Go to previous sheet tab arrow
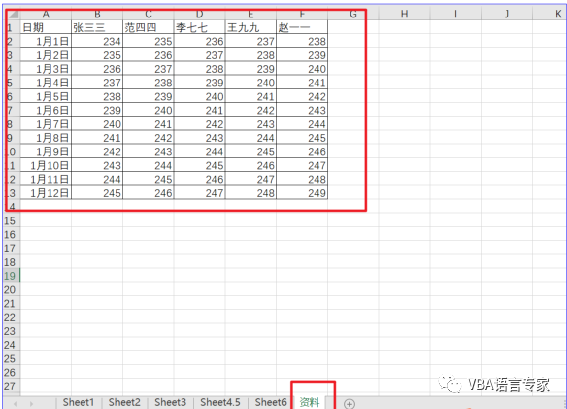 pyautogui.click(x=16, y=404)
